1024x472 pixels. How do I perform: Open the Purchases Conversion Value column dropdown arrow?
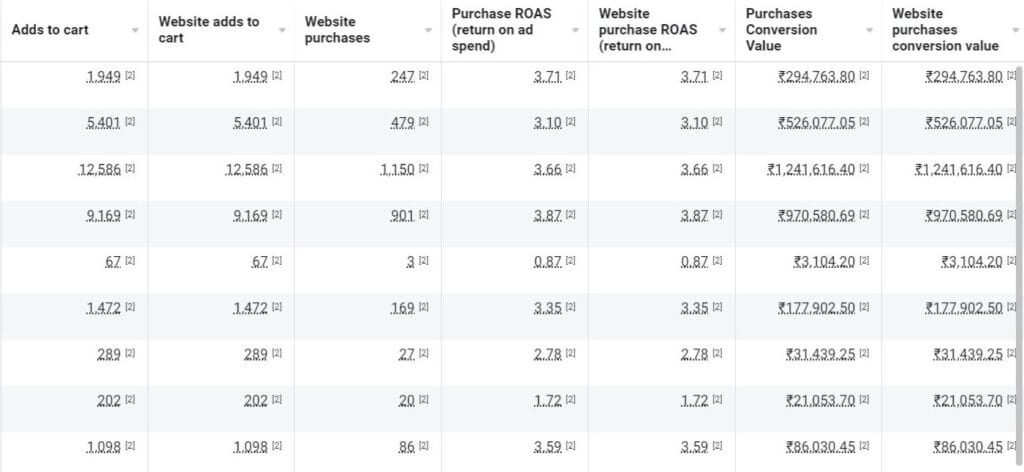point(869,31)
